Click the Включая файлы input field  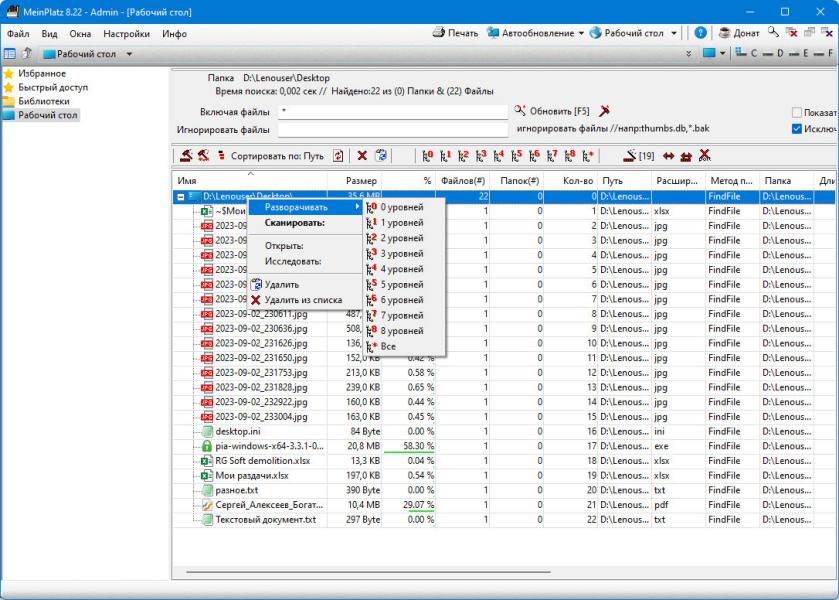click(x=393, y=112)
